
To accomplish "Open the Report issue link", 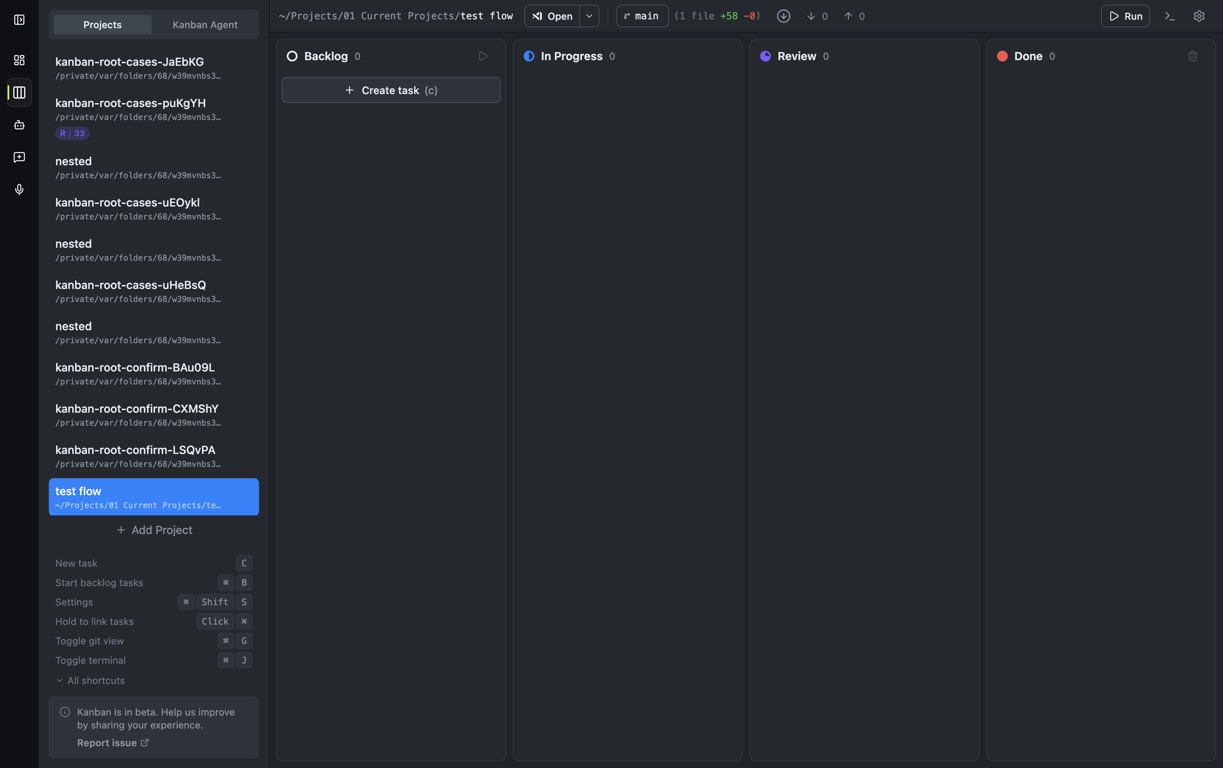I will click(112, 743).
